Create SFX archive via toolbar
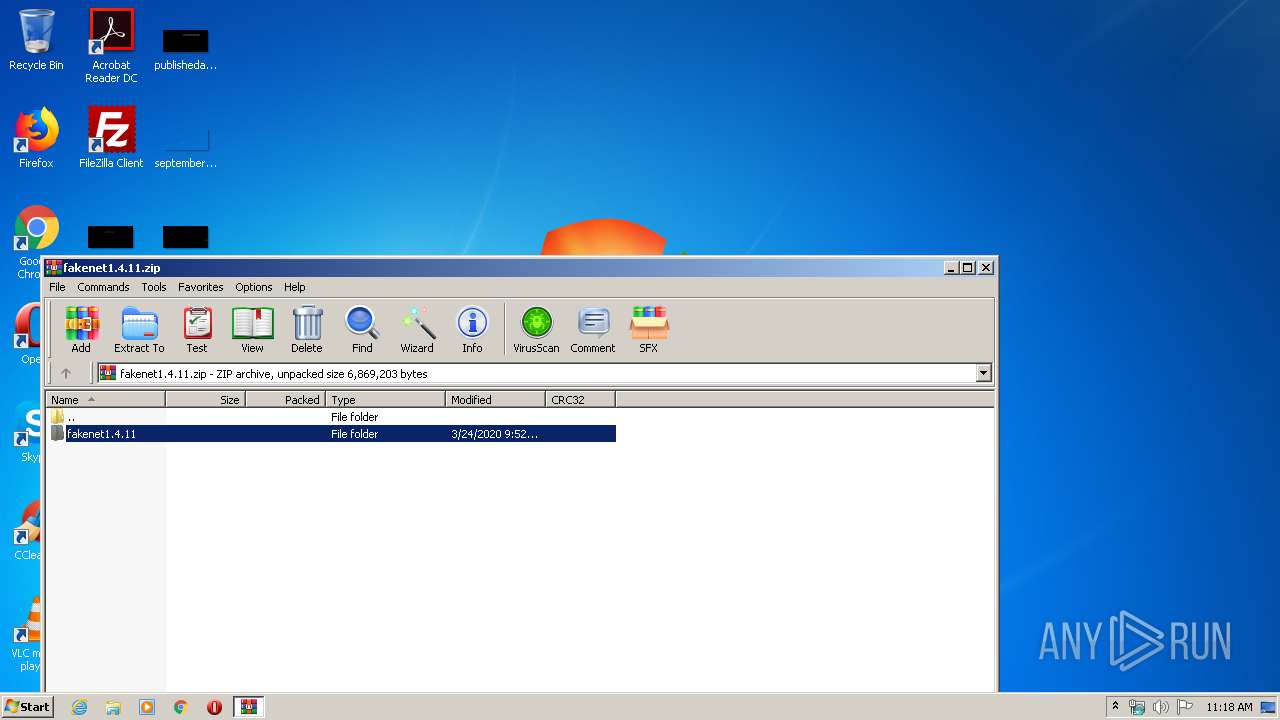Screen dimensions: 1280x720 (x=649, y=330)
